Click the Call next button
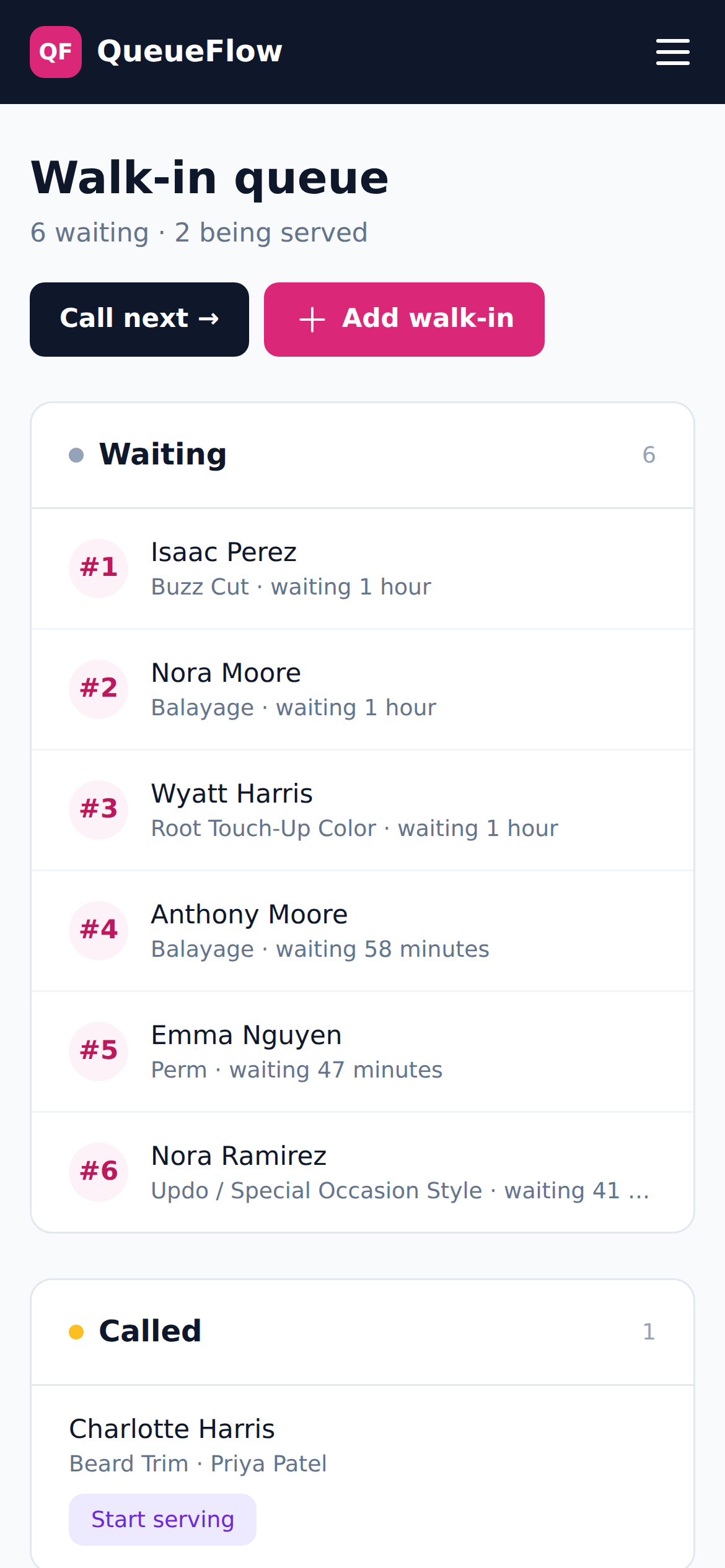Screen dimensions: 725x1568 coord(139,320)
